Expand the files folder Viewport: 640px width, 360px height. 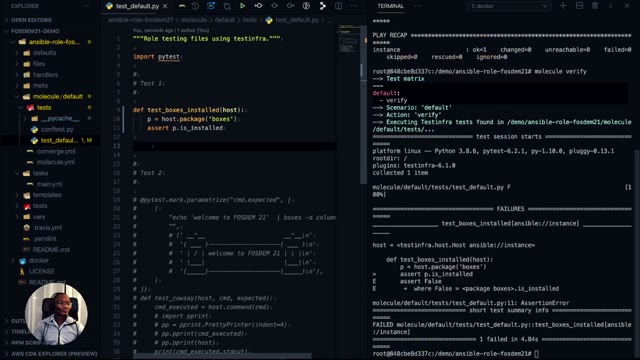click(x=39, y=64)
